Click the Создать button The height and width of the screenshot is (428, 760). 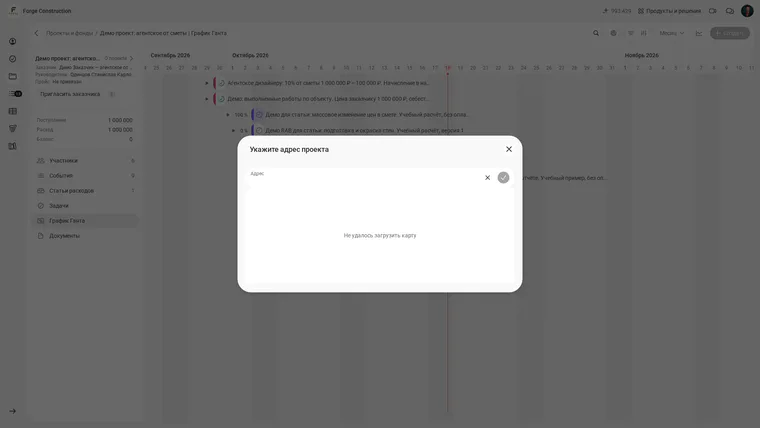tap(729, 33)
